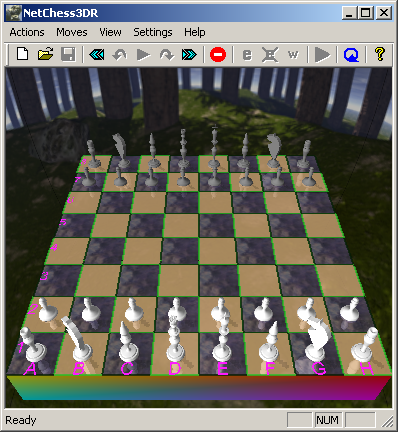Jump to last move with double-right arrows
Image resolution: width=398 pixels, height=432 pixels.
click(x=189, y=54)
